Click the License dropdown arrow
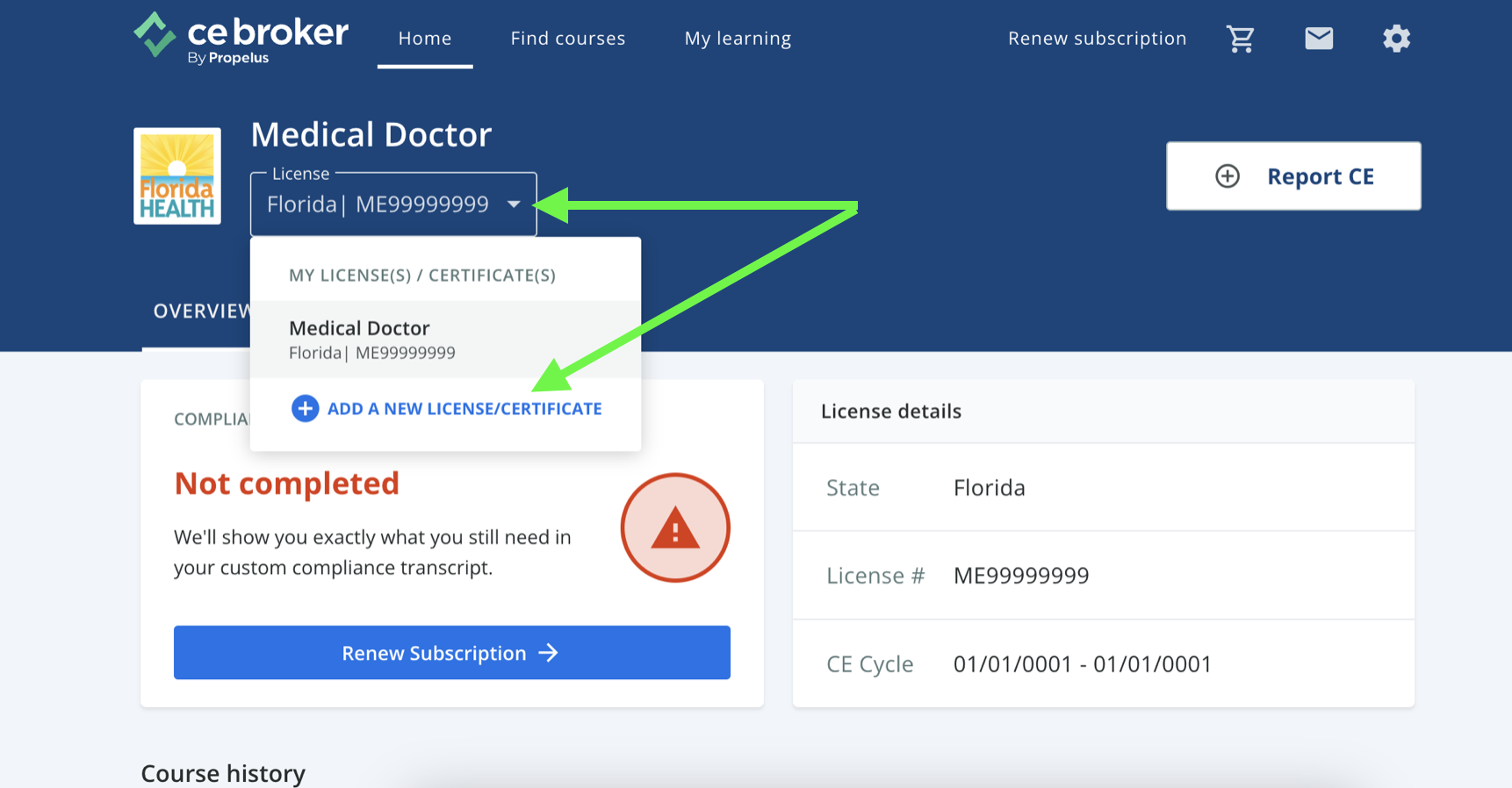 [514, 204]
